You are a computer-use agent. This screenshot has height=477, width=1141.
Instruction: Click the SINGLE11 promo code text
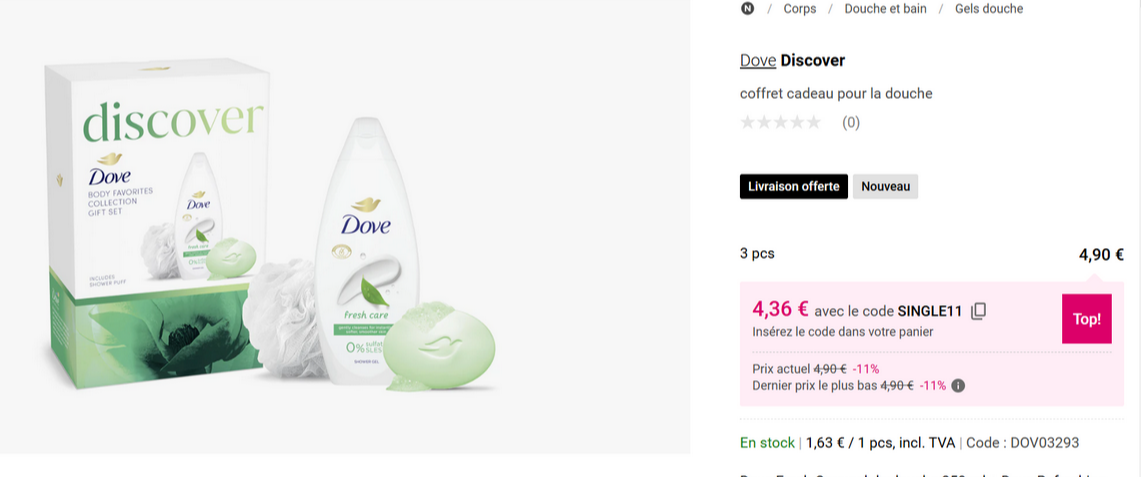929,311
